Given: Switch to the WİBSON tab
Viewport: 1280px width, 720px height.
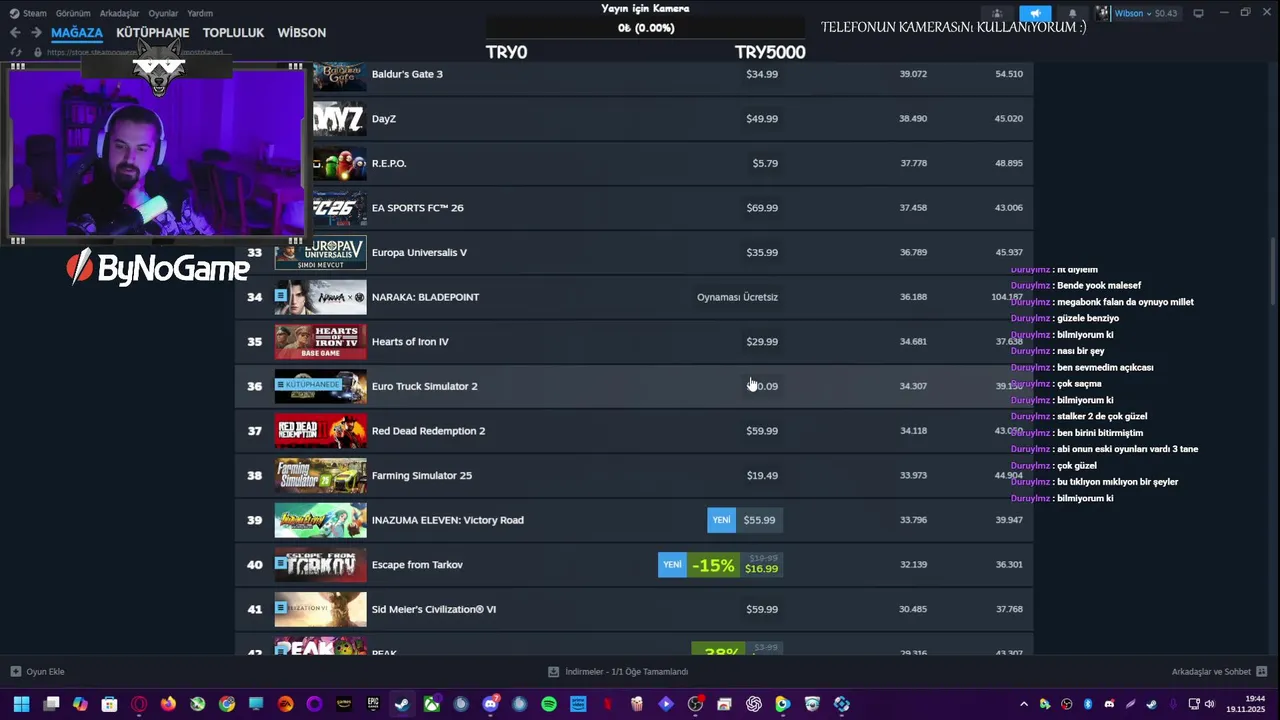Looking at the screenshot, I should point(301,33).
